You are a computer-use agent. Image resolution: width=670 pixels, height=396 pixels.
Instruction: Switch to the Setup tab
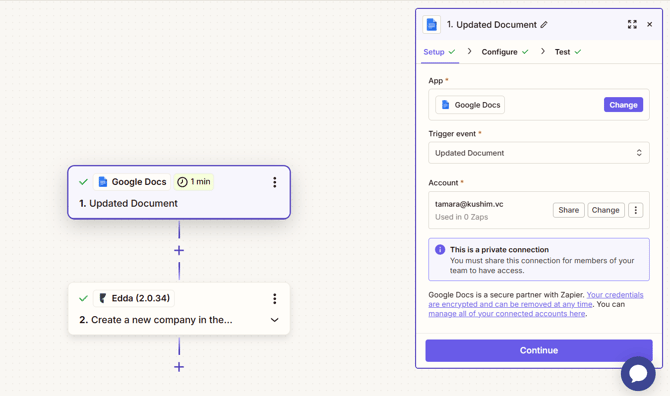pos(439,52)
